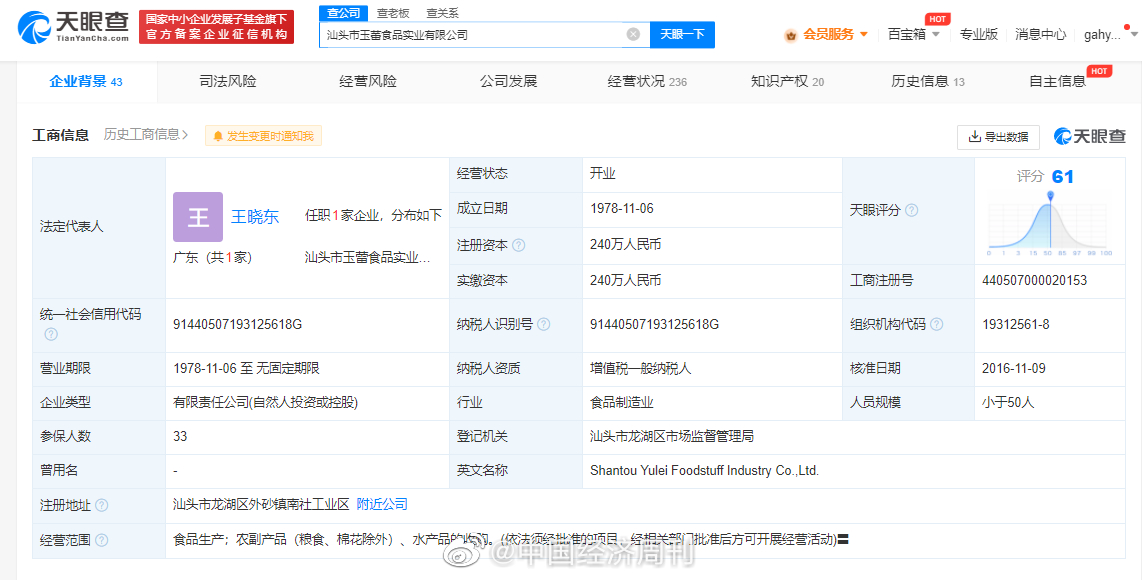Open the 司法风险 tab
Screen dimensions: 1142x580
coord(228,82)
